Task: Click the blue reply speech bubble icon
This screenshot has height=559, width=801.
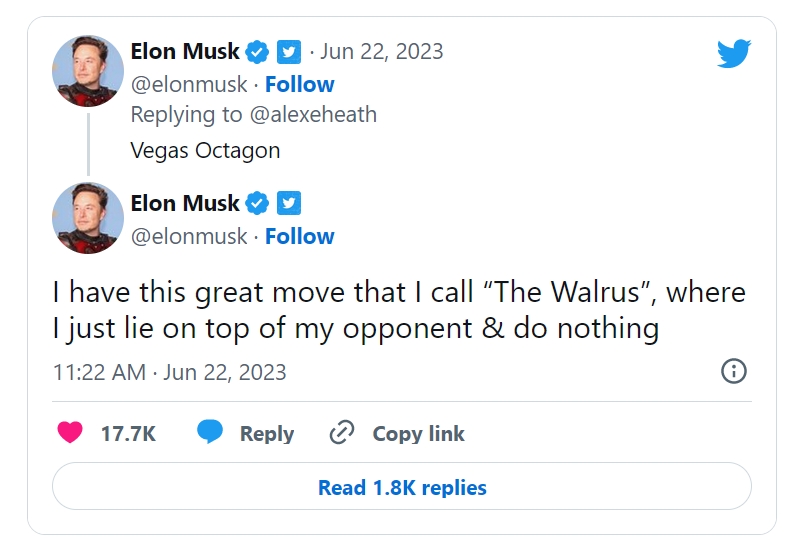Action: (x=209, y=433)
